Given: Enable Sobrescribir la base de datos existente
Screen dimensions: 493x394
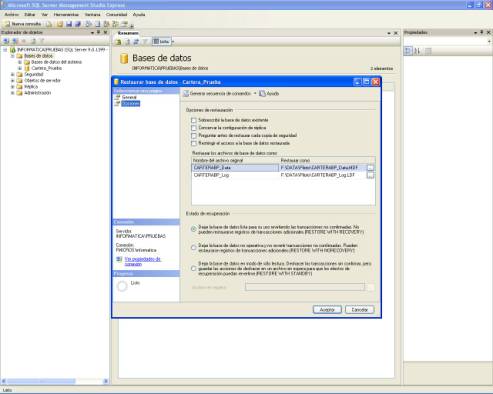Looking at the screenshot, I should click(x=194, y=120).
